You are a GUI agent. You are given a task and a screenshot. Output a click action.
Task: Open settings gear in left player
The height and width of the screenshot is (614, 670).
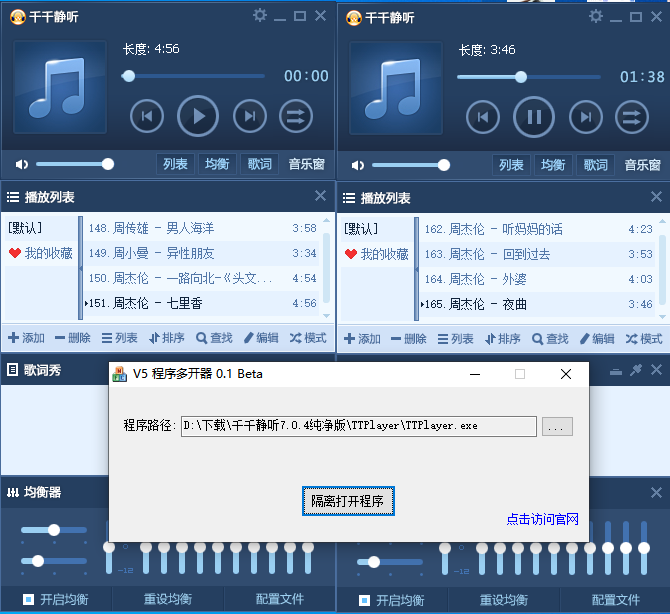(x=260, y=16)
